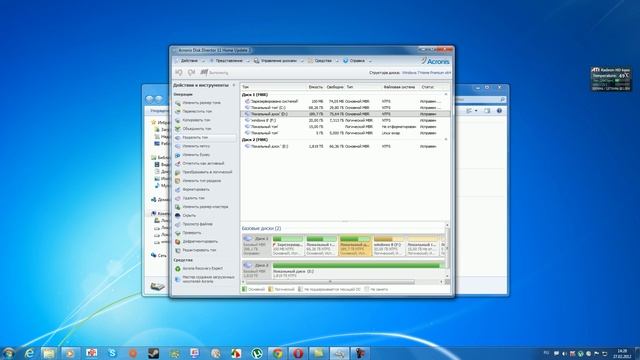
Task: Click the Undo arrow toolbar icon
Action: pyautogui.click(x=179, y=73)
